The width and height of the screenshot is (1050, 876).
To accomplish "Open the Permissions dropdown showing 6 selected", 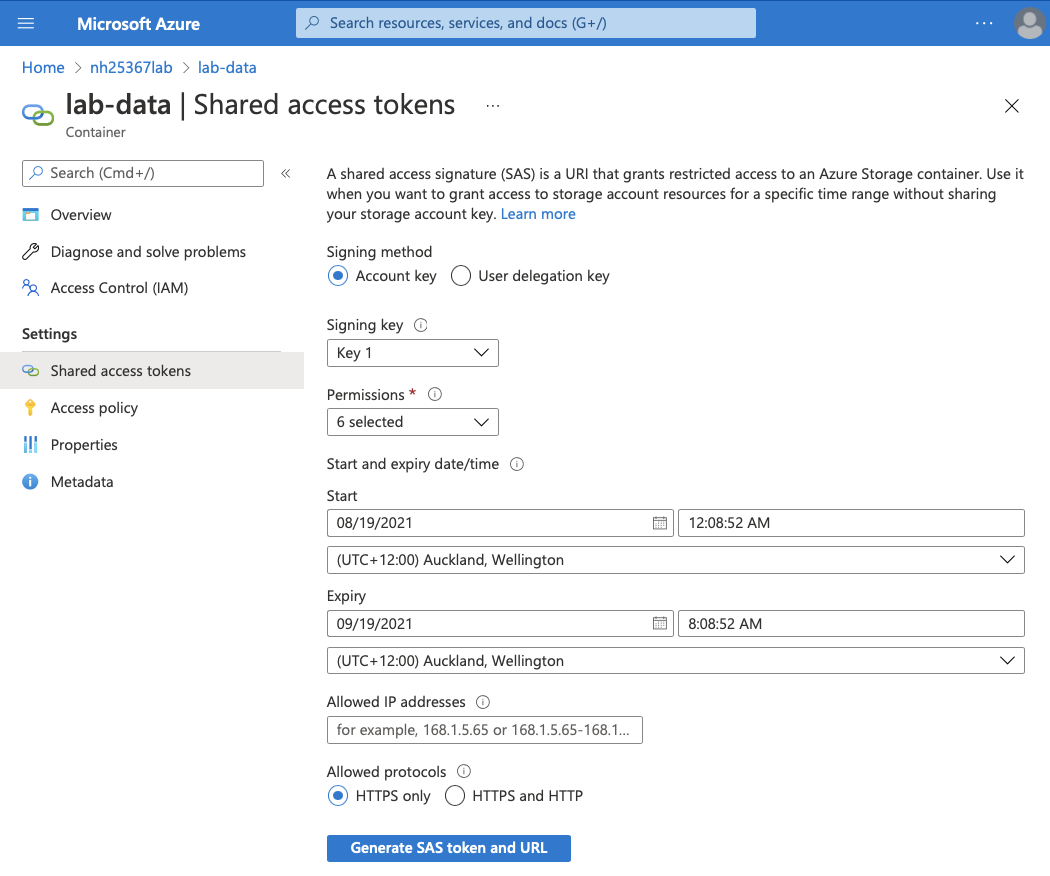I will click(x=412, y=422).
